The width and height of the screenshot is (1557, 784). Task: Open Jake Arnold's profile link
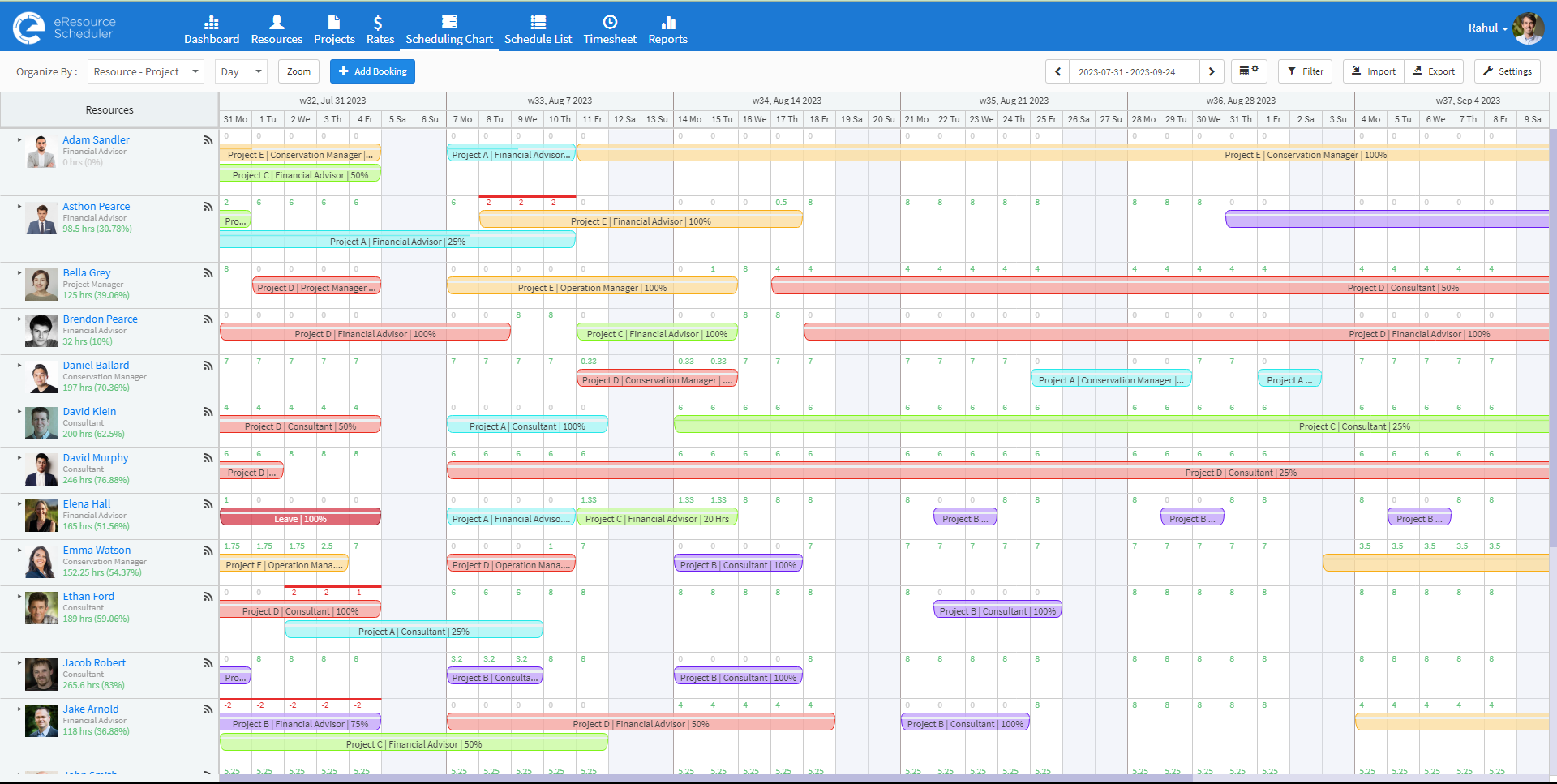click(x=91, y=709)
